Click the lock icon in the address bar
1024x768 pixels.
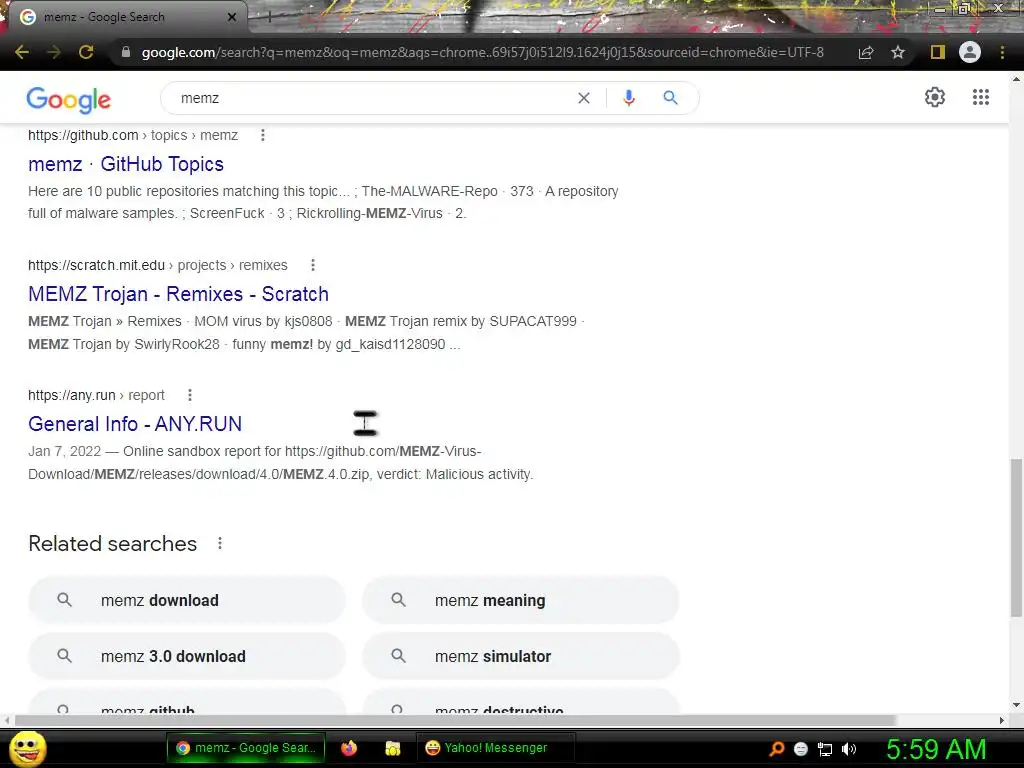coord(126,52)
